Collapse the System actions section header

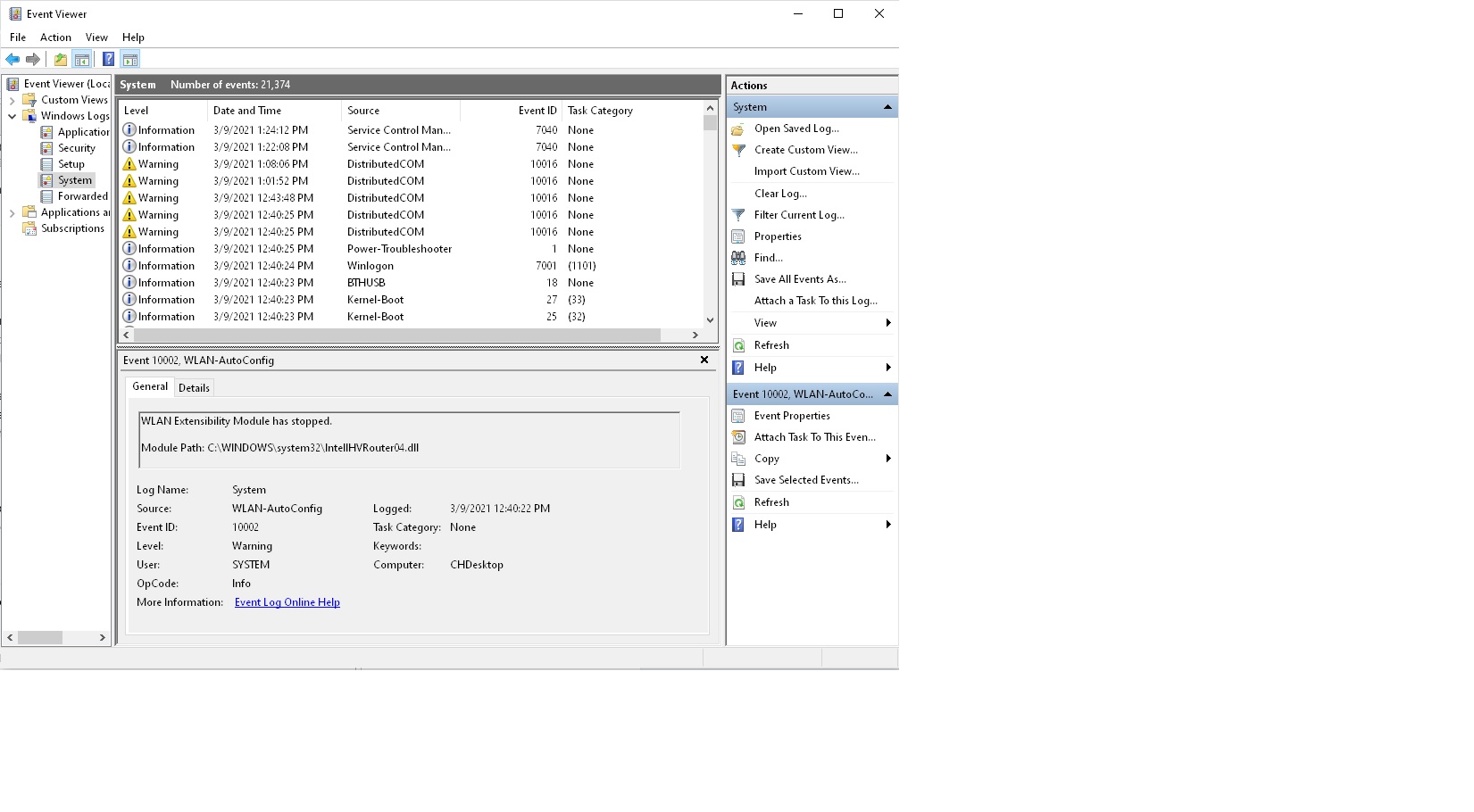click(x=887, y=107)
